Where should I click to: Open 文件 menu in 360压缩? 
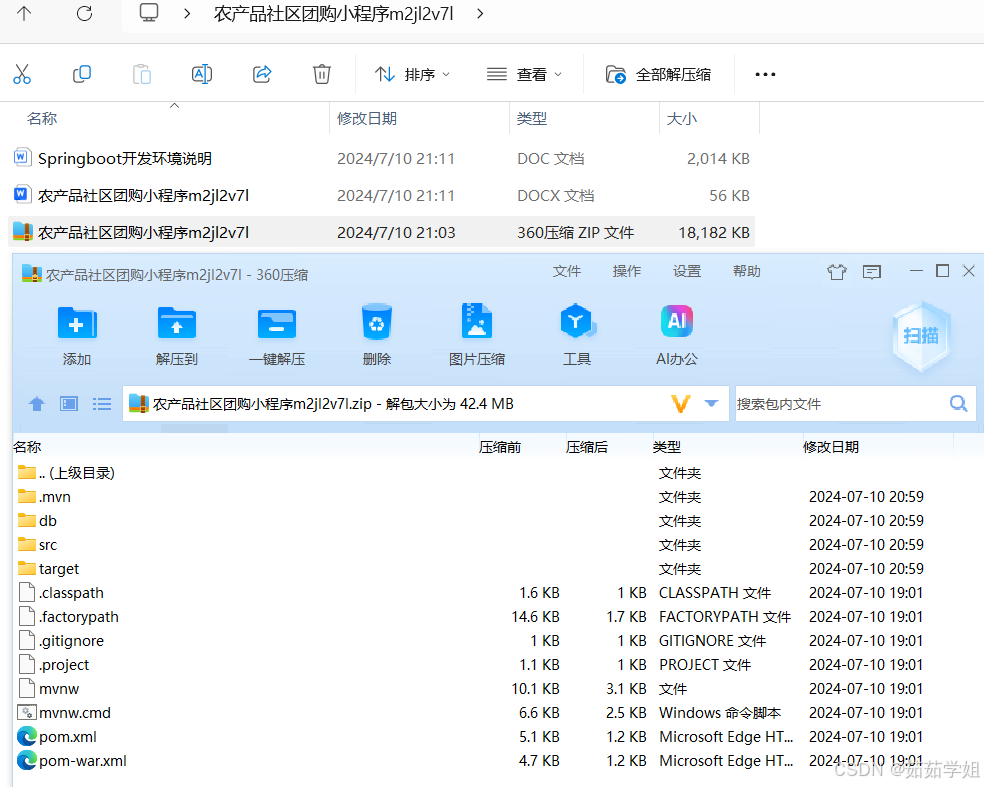click(567, 271)
